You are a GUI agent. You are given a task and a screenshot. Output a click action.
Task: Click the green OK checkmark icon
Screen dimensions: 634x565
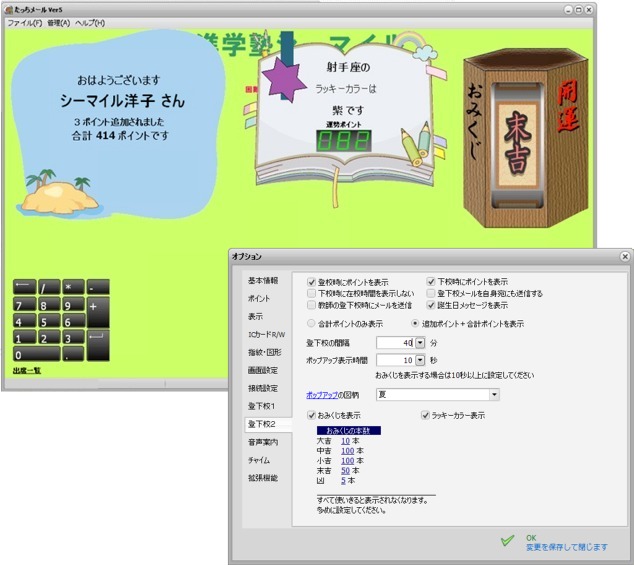click(508, 541)
